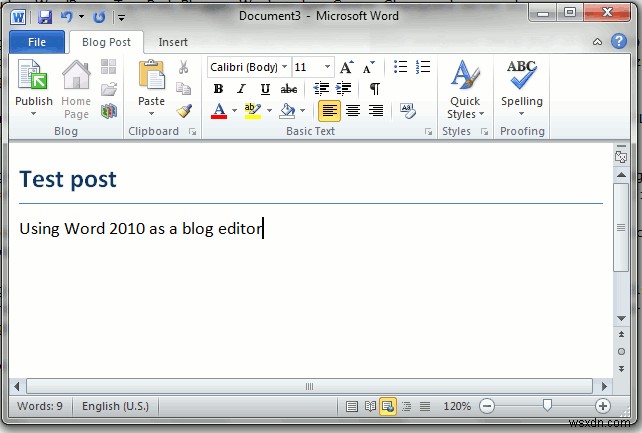642x433 pixels.
Task: Click the Copy icon
Action: point(183,88)
